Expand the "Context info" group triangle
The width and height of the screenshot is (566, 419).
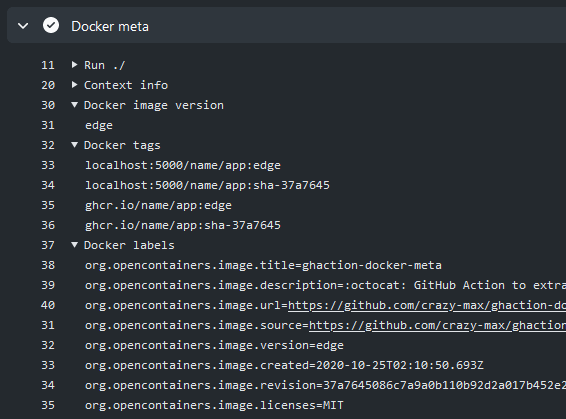pos(74,85)
